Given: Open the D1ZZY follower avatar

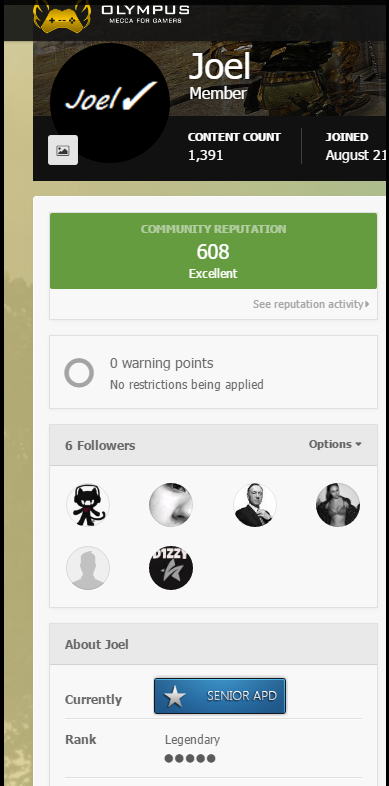Looking at the screenshot, I should click(x=171, y=568).
